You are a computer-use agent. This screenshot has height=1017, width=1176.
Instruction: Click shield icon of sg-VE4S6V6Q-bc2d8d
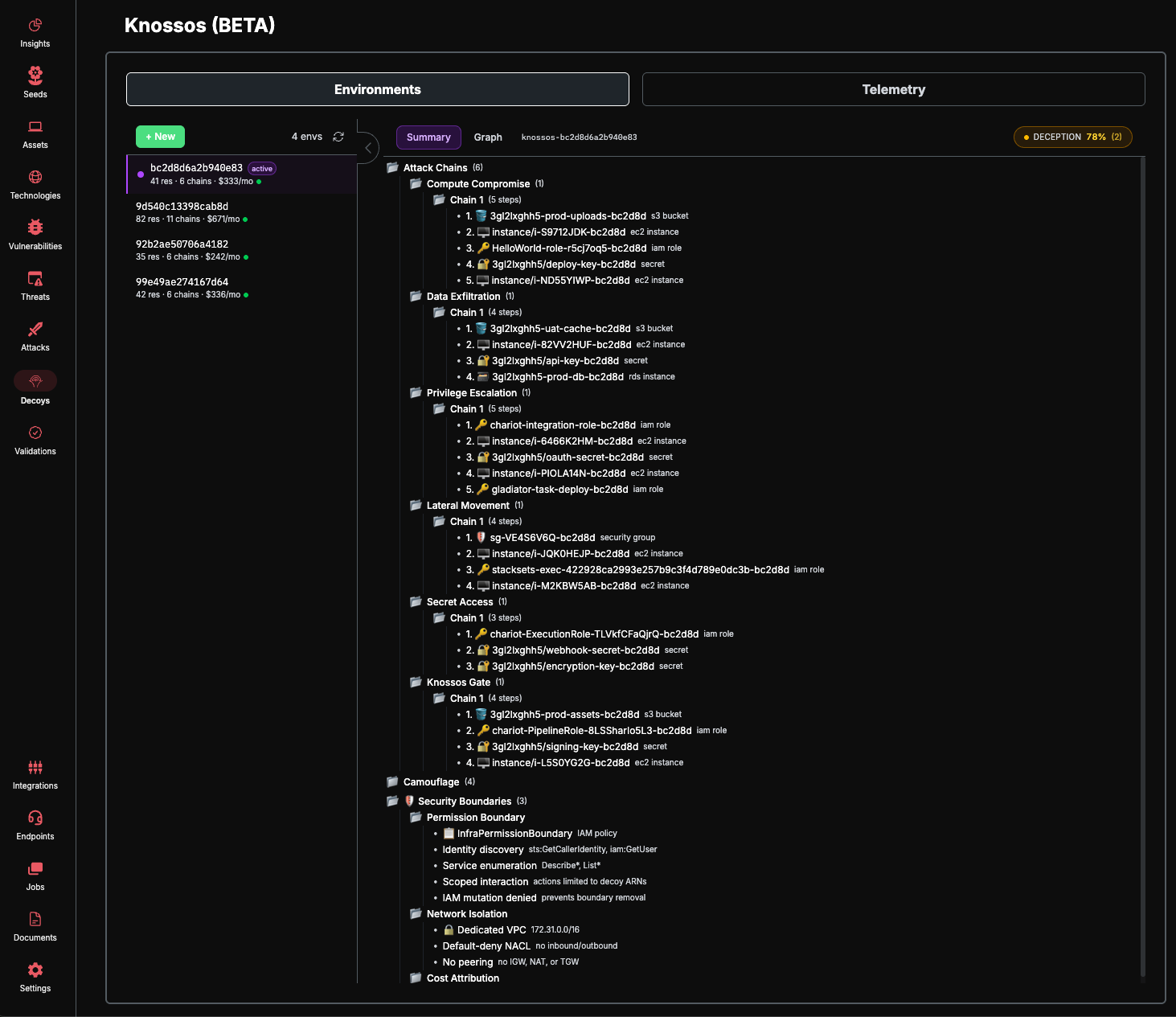[x=481, y=537]
